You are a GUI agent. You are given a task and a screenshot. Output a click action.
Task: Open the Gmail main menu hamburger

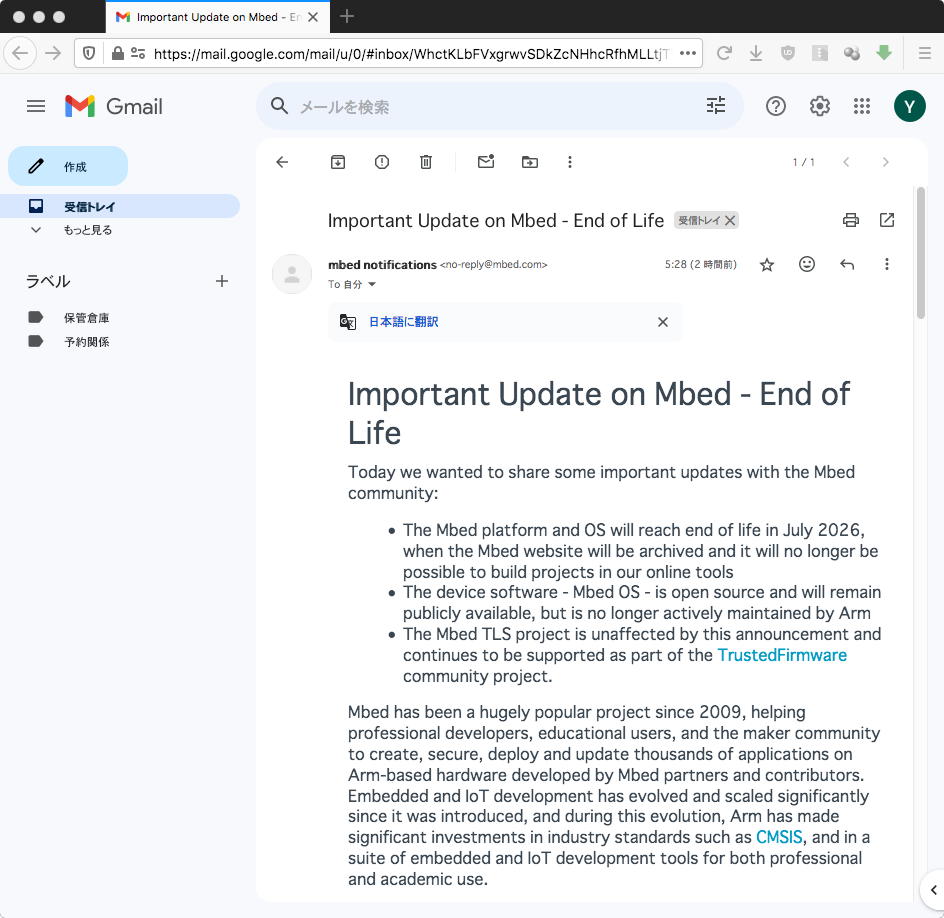point(36,107)
